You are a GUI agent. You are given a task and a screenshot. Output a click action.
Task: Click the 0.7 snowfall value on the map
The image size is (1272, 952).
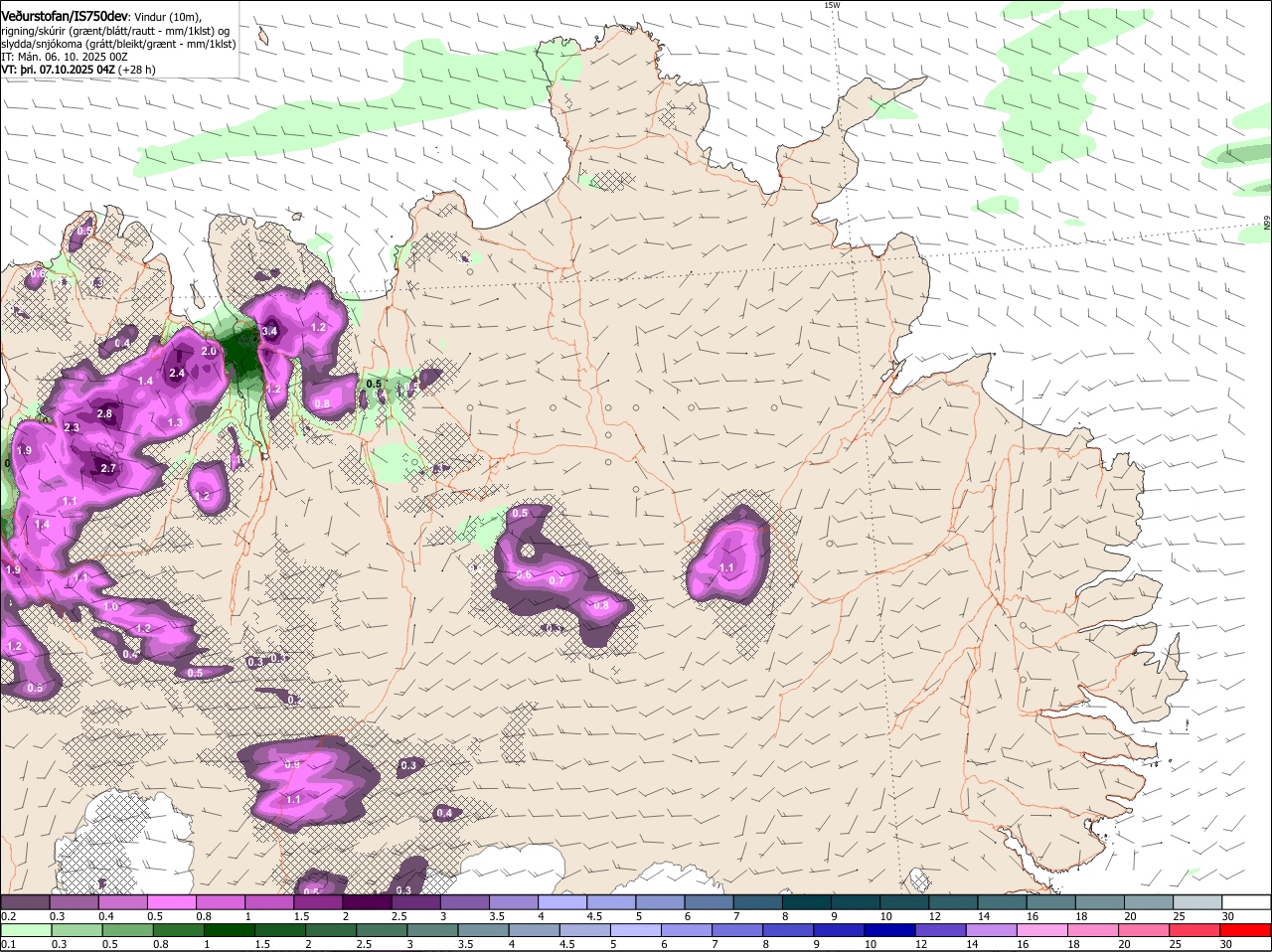click(x=556, y=581)
